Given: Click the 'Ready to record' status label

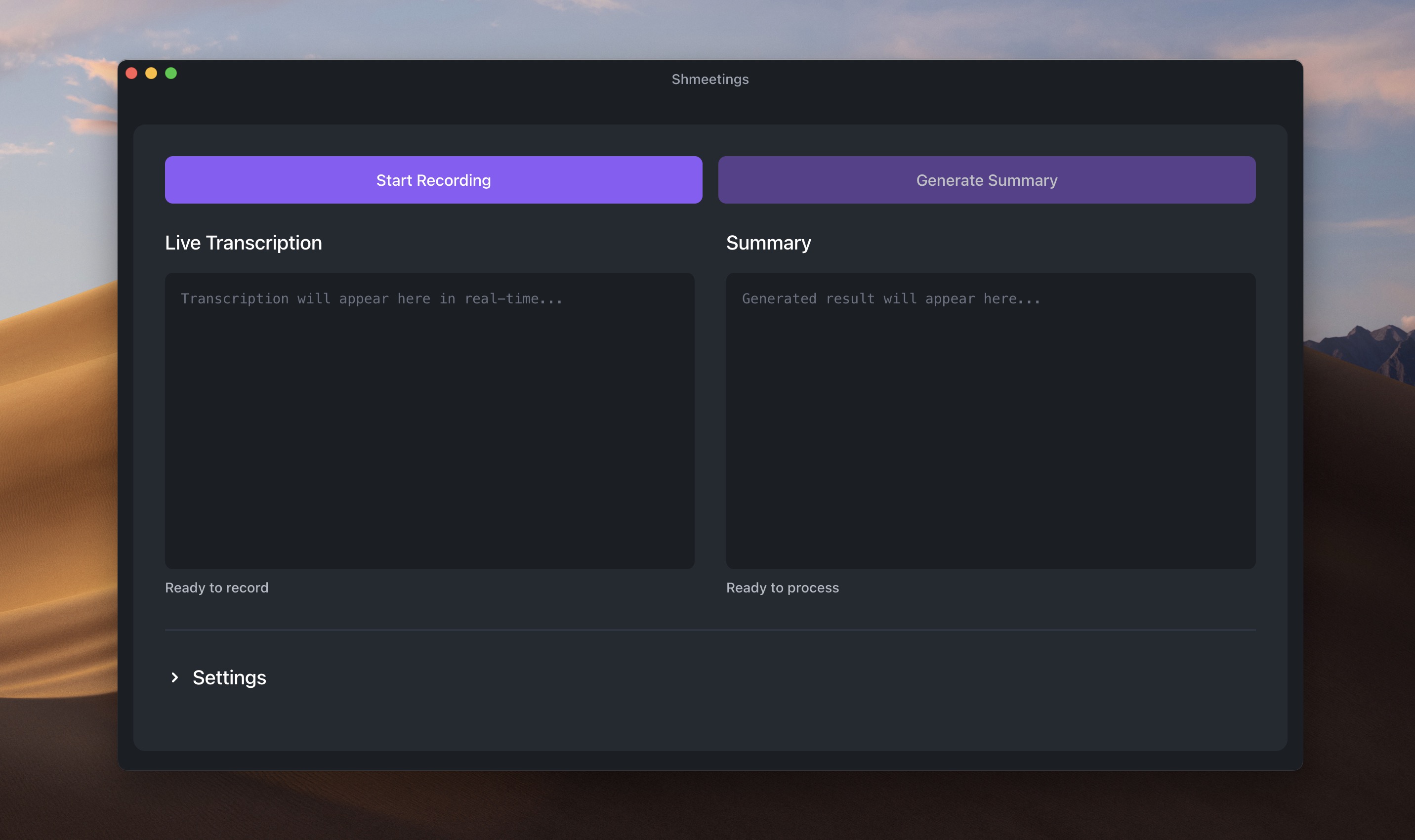Looking at the screenshot, I should point(217,588).
